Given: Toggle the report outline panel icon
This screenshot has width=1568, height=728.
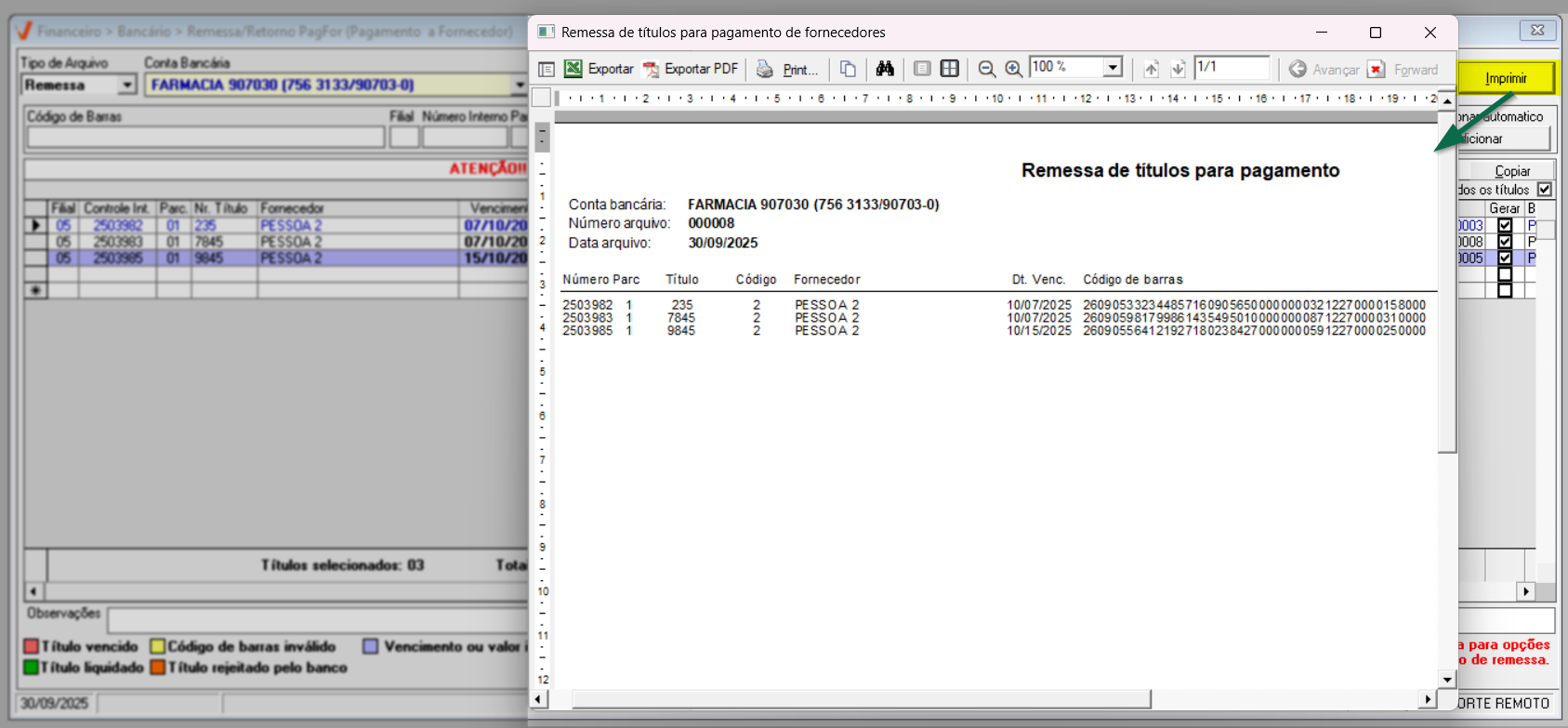Looking at the screenshot, I should [x=547, y=69].
